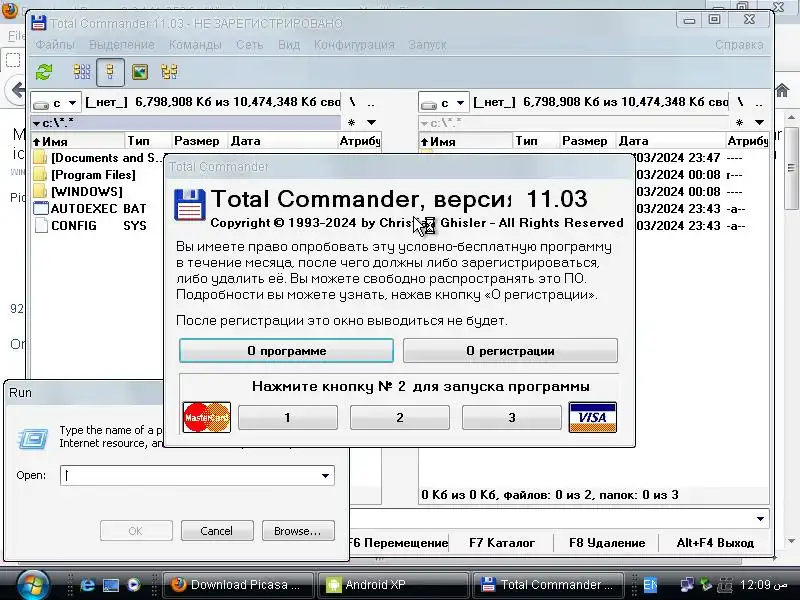Expand left panel directory history arrow
800x600 pixels.
click(x=371, y=122)
